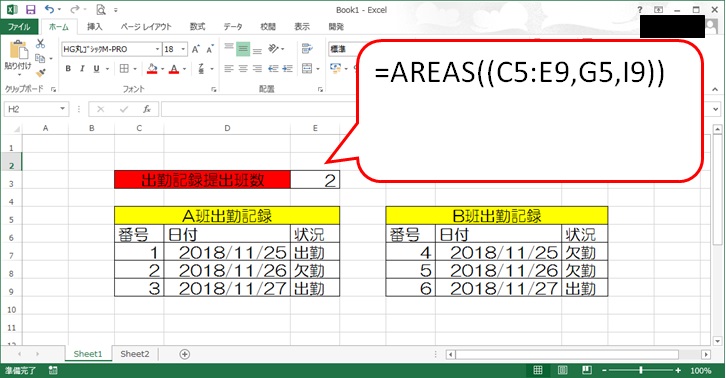Open the font name dropdown HG丸ゴシックM-PRO
The image size is (726, 378).
coord(157,49)
